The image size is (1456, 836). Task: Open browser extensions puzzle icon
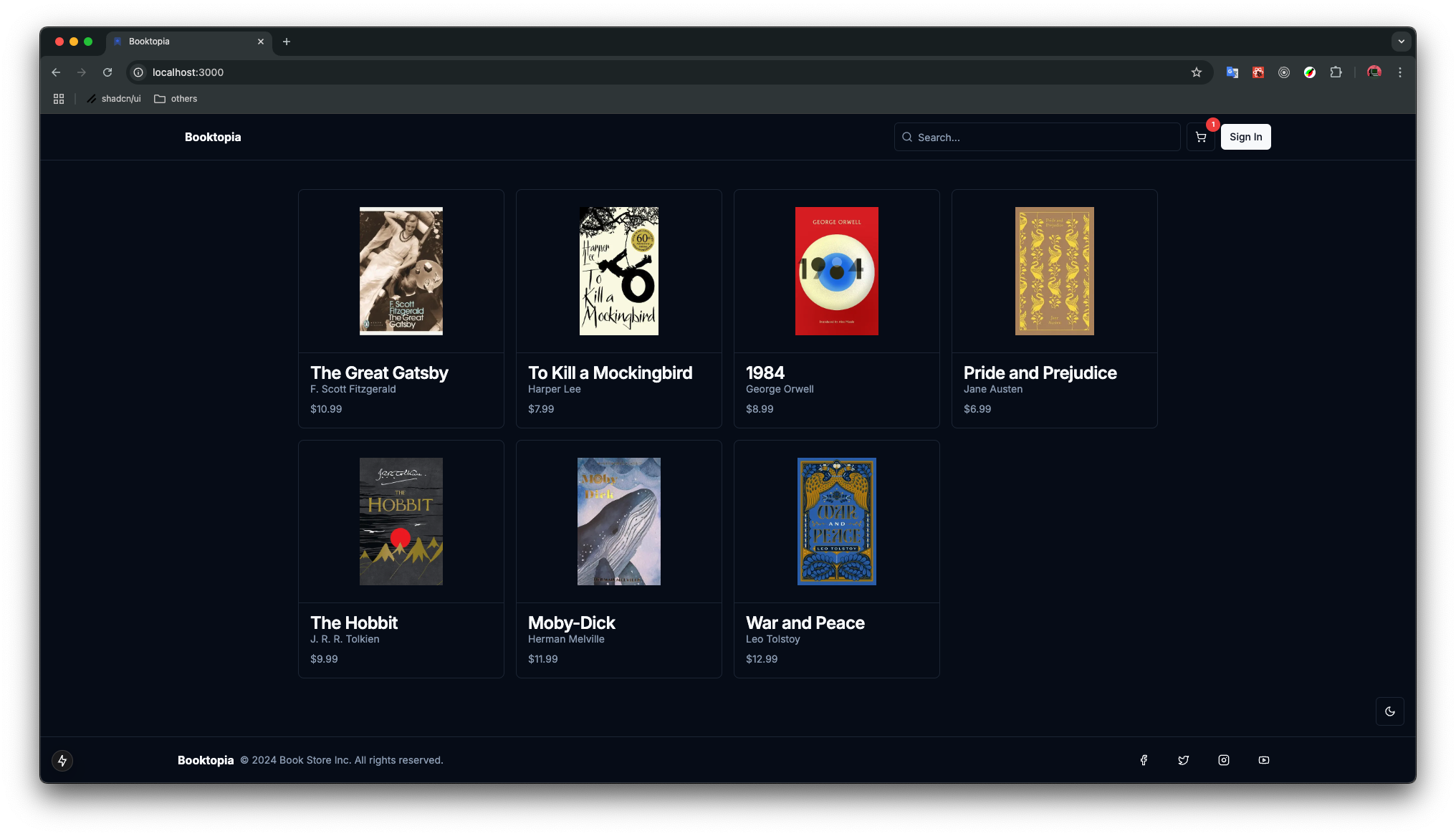(1336, 72)
